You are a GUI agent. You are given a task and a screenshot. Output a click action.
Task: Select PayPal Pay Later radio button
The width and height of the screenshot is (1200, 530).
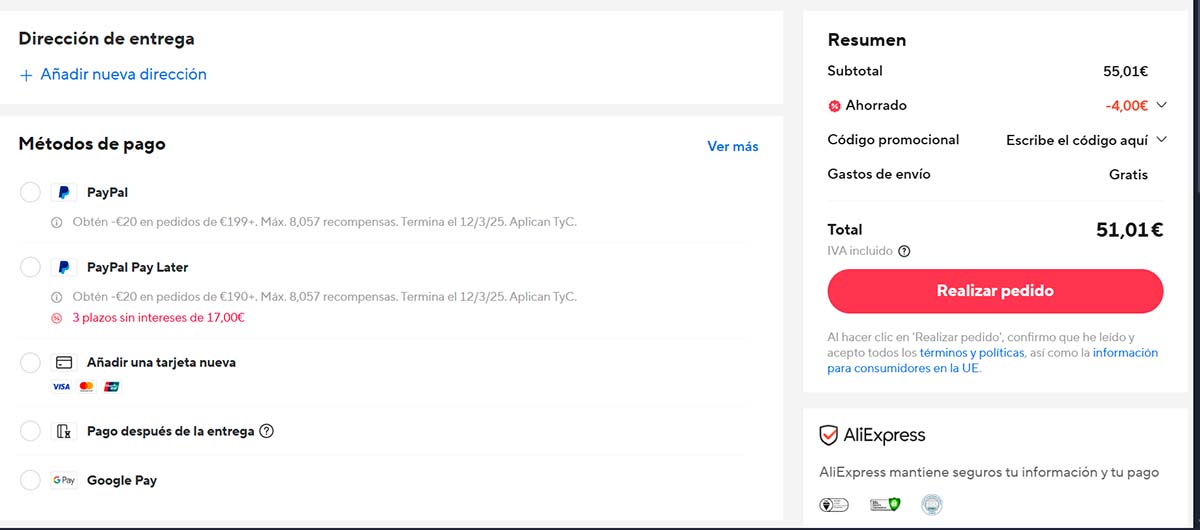[x=30, y=268]
